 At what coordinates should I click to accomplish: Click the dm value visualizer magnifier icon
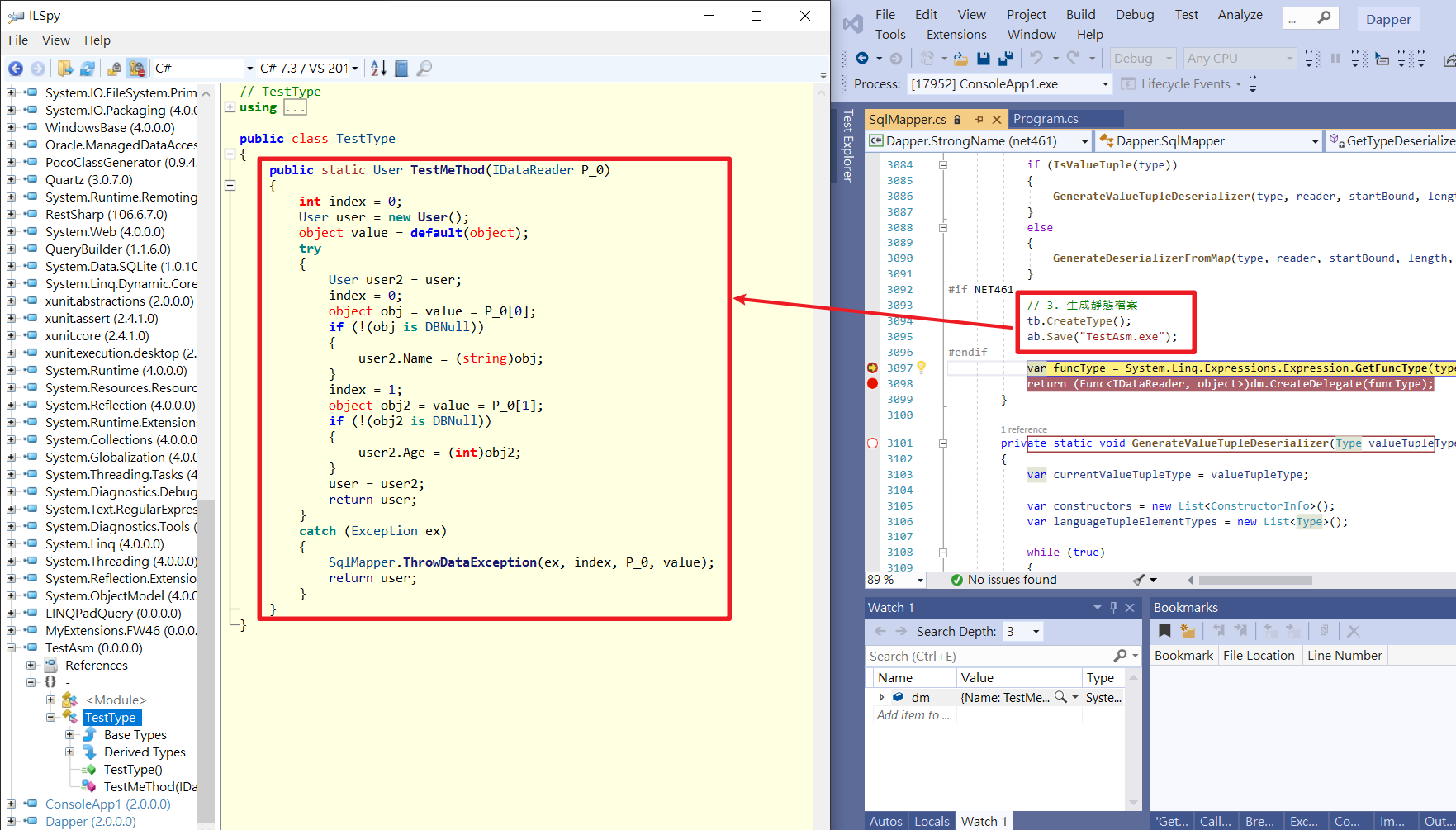1060,698
